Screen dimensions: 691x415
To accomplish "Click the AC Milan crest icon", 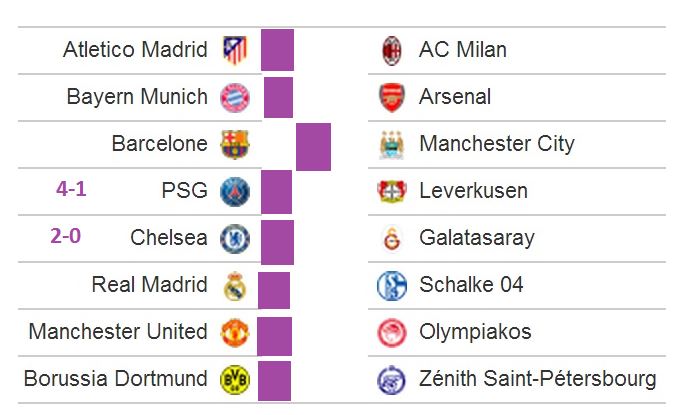I will pyautogui.click(x=392, y=50).
